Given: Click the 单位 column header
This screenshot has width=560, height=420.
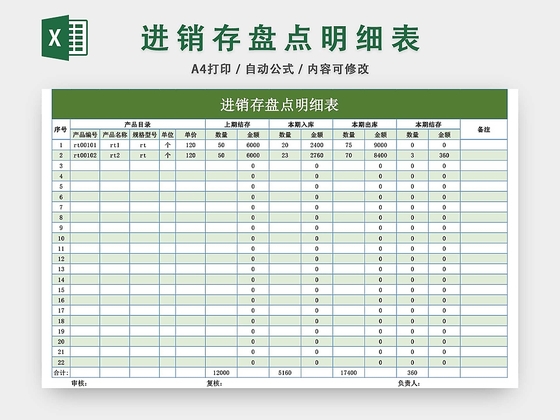Looking at the screenshot, I should [x=168, y=135].
